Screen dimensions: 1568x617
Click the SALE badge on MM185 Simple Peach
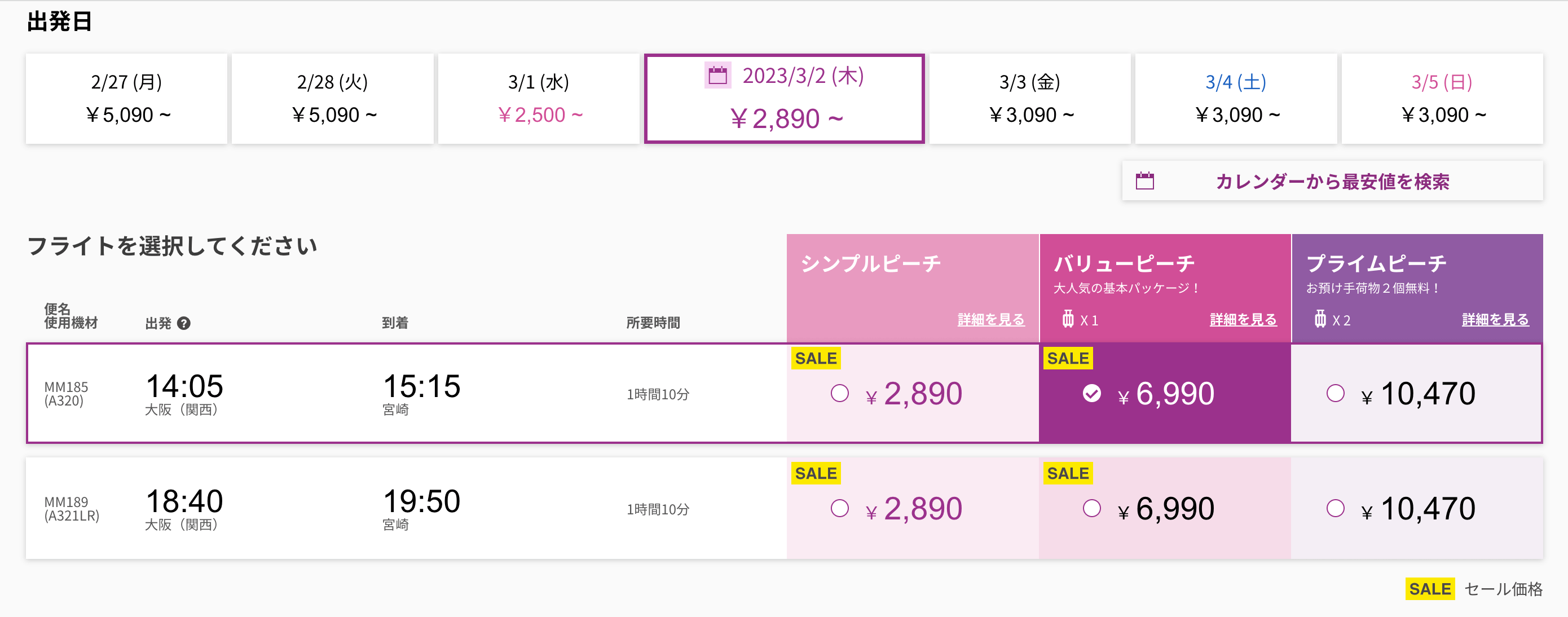tap(816, 358)
